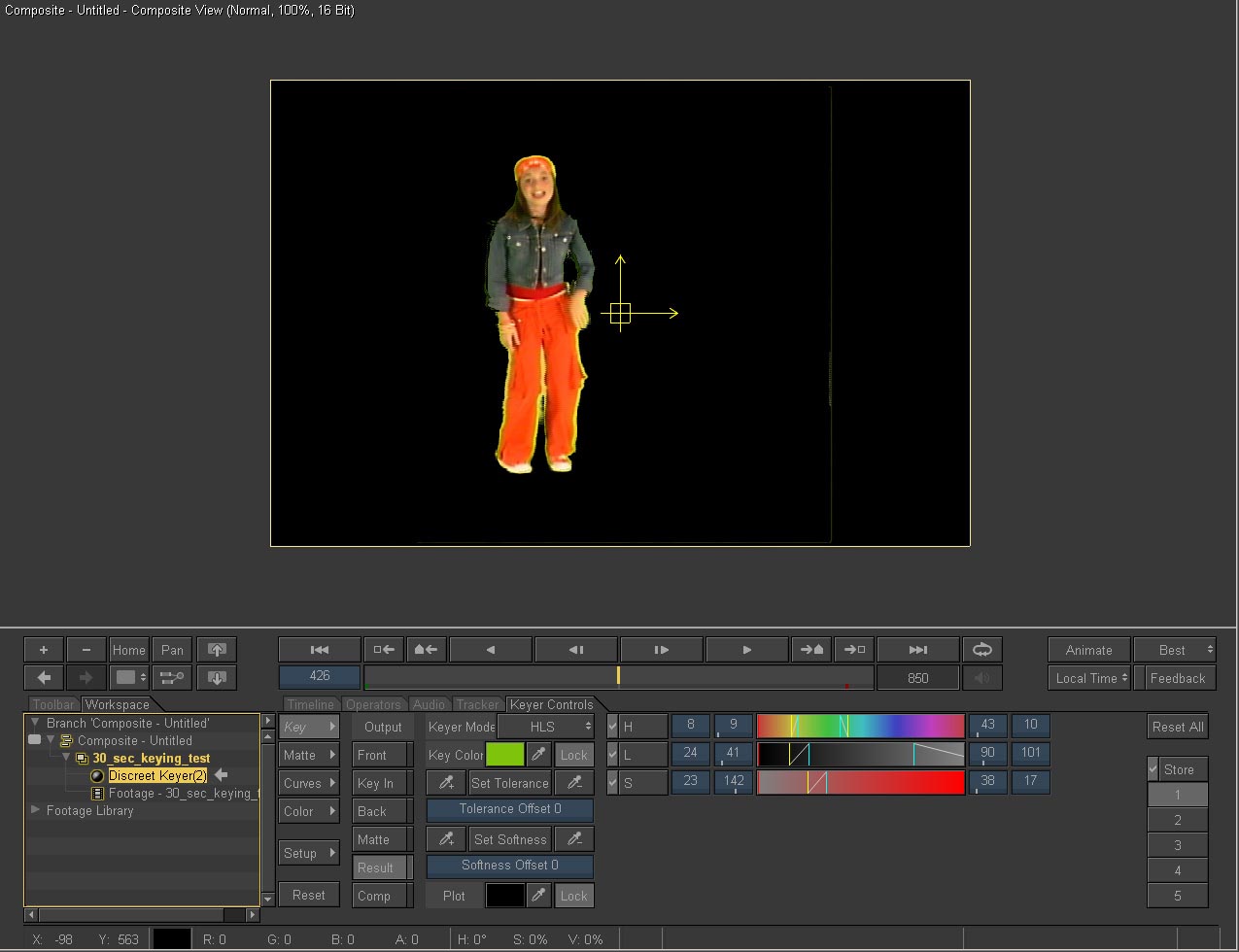Disable the S channel checkbox
This screenshot has width=1239, height=952.
[612, 782]
